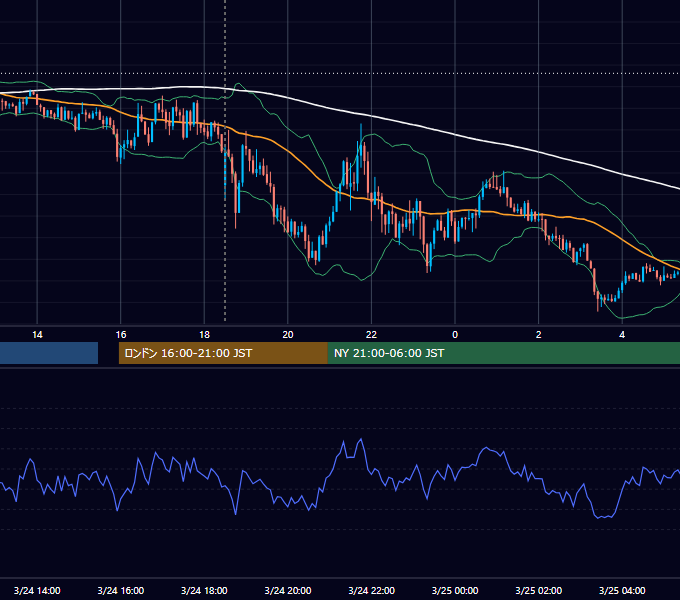The image size is (680, 600).
Task: Click the NY 21:00-06:00 JST session bar
Action: (504, 353)
